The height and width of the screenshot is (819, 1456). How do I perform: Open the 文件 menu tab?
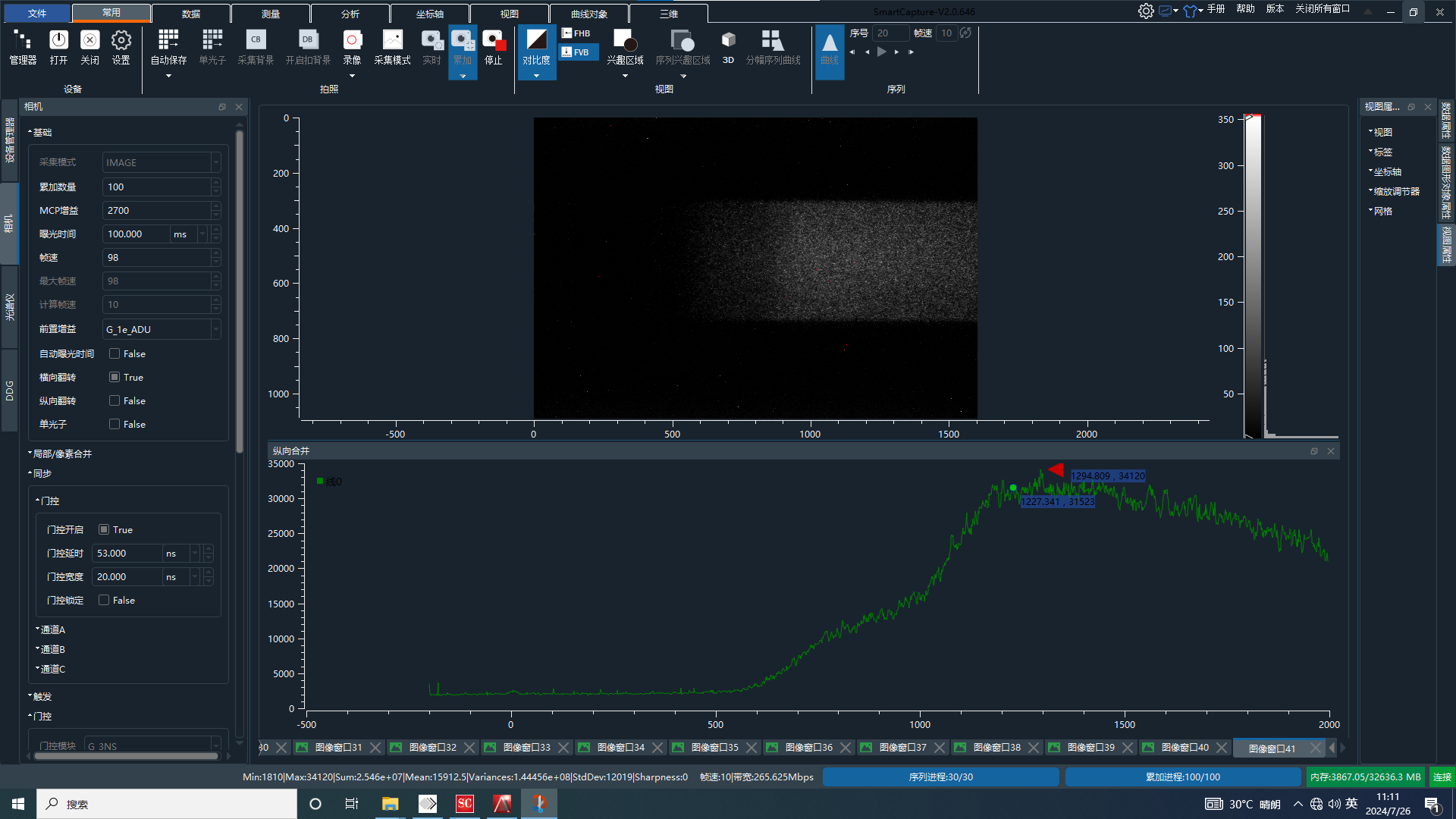click(36, 13)
